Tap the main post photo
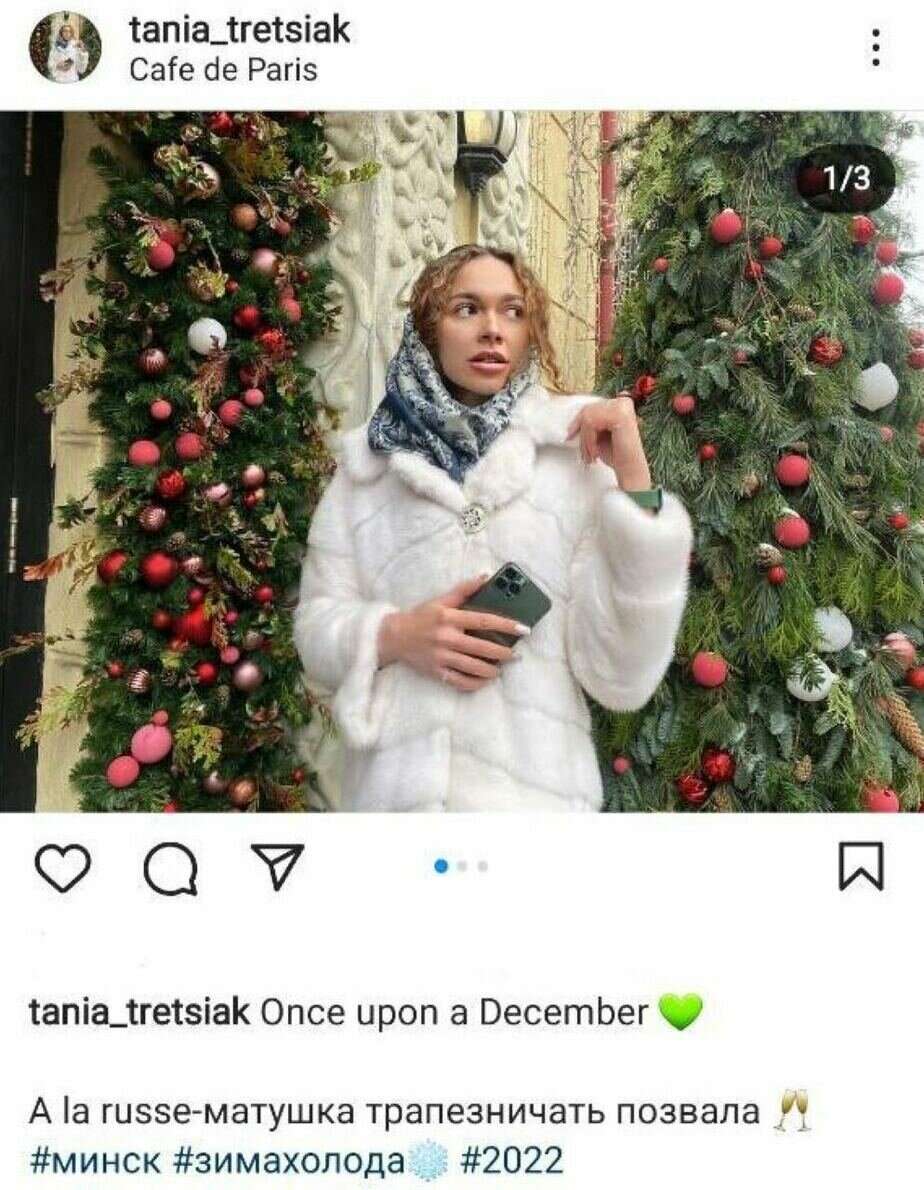 click(462, 461)
